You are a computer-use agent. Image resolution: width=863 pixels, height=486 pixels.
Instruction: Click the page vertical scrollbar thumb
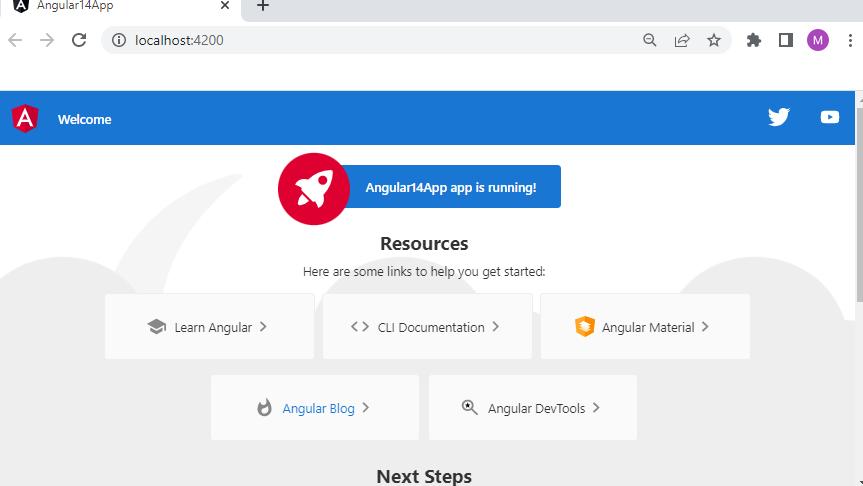tap(859, 203)
